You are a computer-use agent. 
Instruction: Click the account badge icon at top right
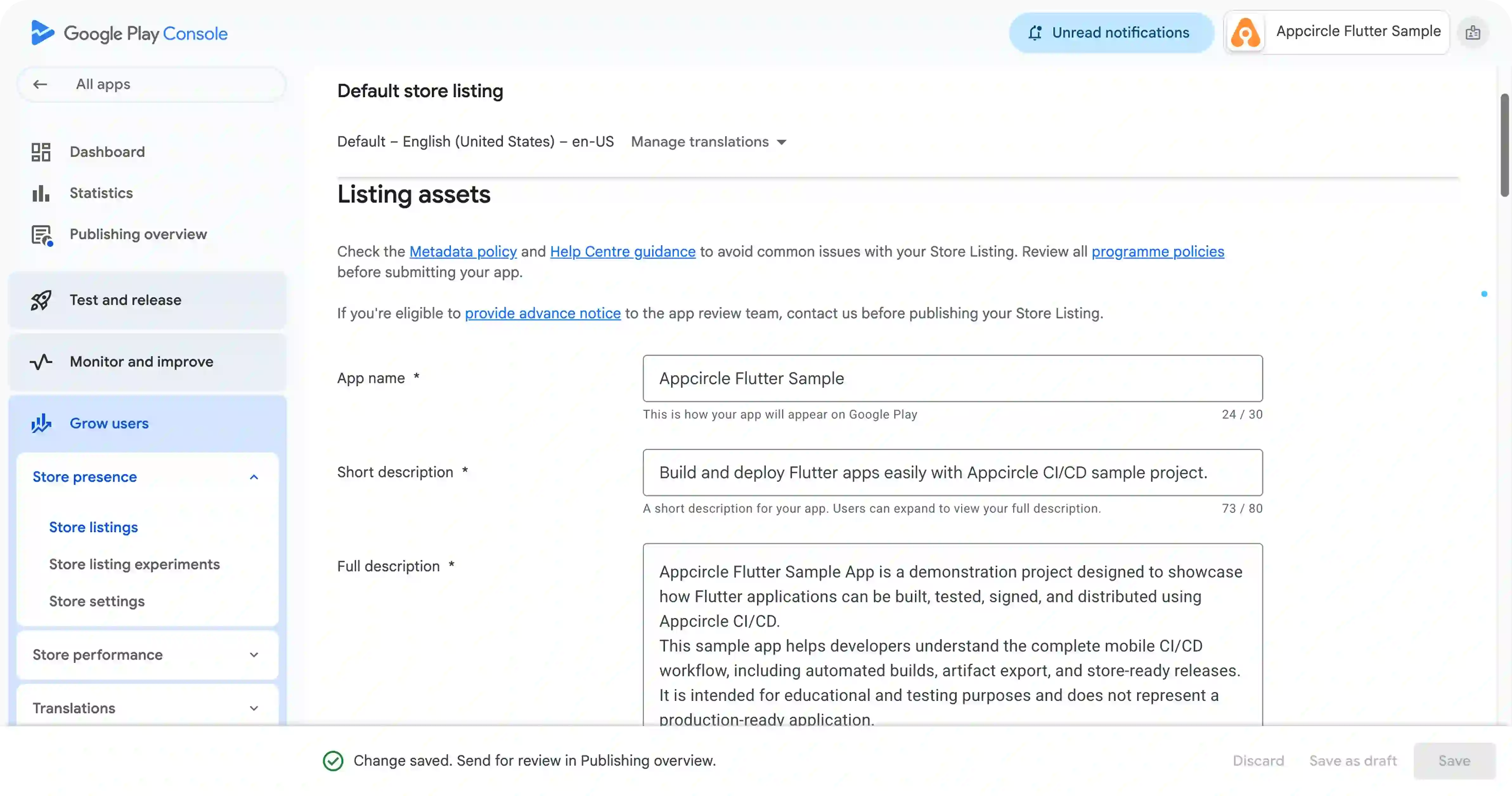pyautogui.click(x=1473, y=33)
